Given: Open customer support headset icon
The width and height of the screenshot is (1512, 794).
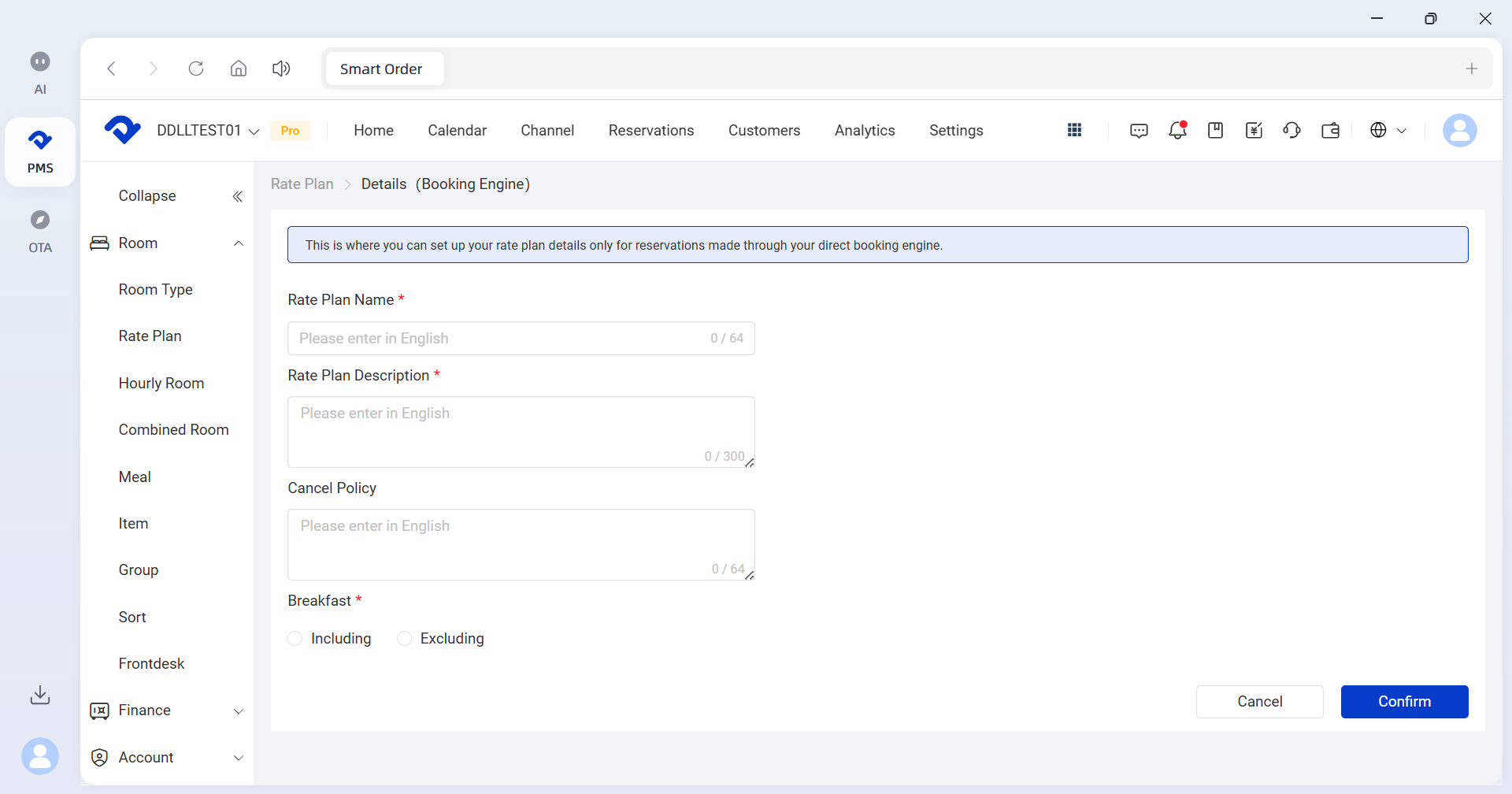Looking at the screenshot, I should (1292, 130).
